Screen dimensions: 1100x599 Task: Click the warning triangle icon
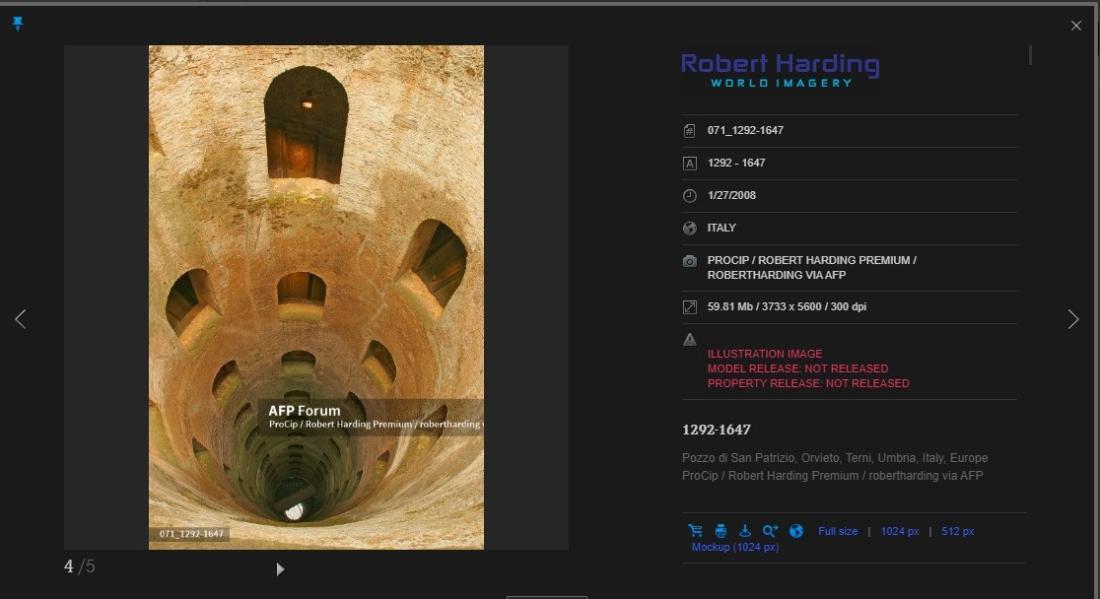[690, 339]
